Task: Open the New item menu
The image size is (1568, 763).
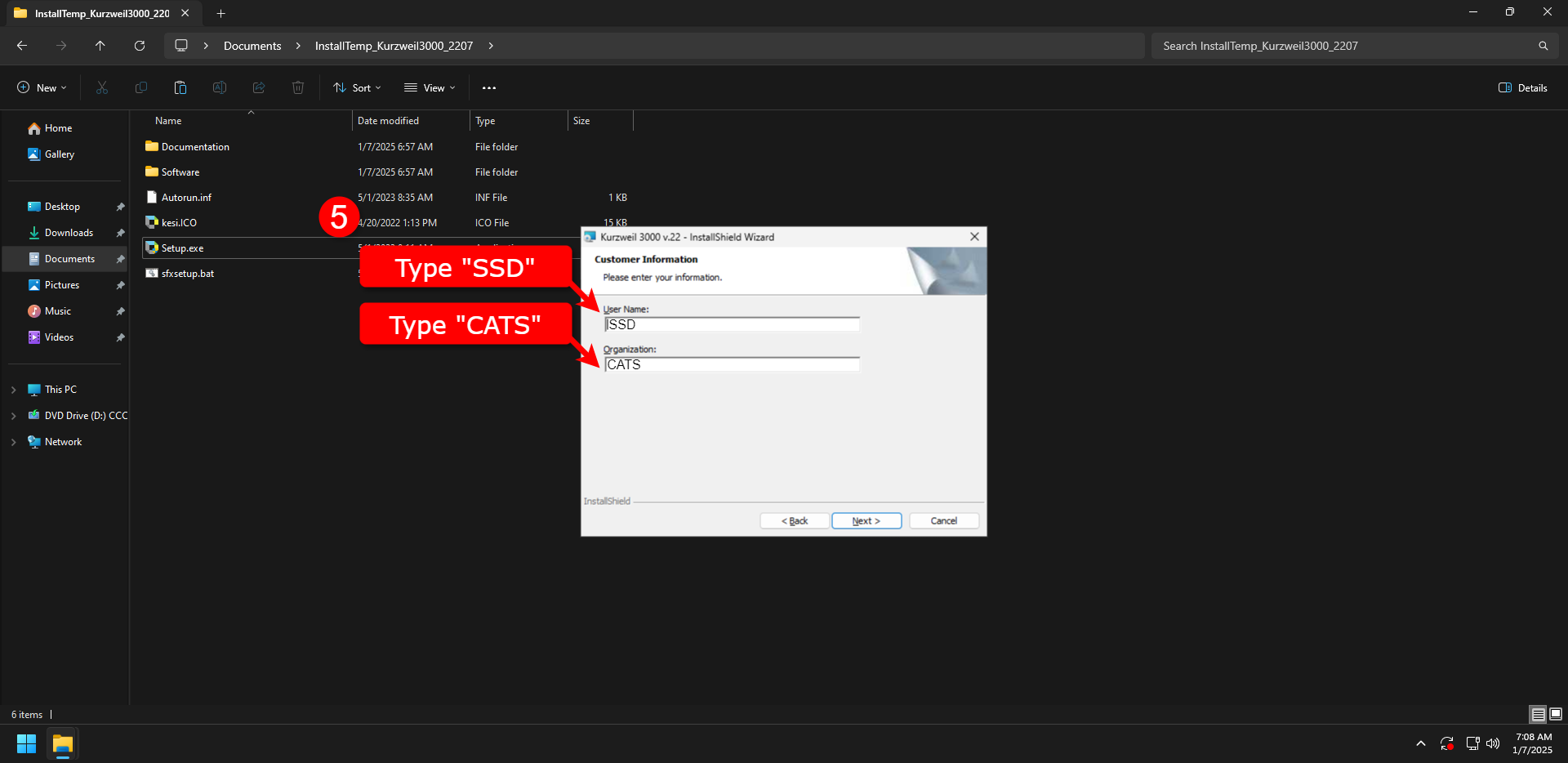Action: click(42, 87)
